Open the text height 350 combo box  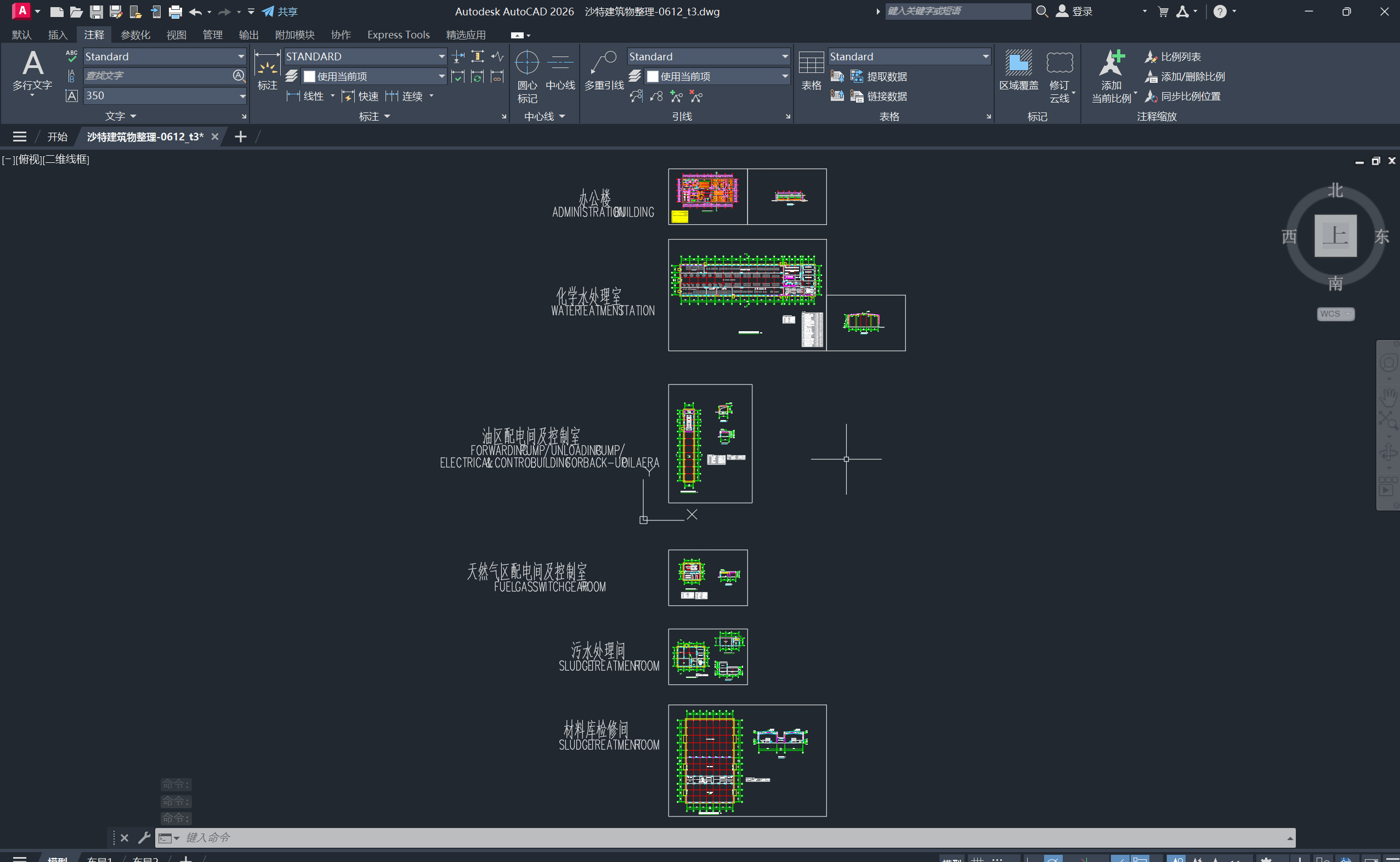coord(242,96)
